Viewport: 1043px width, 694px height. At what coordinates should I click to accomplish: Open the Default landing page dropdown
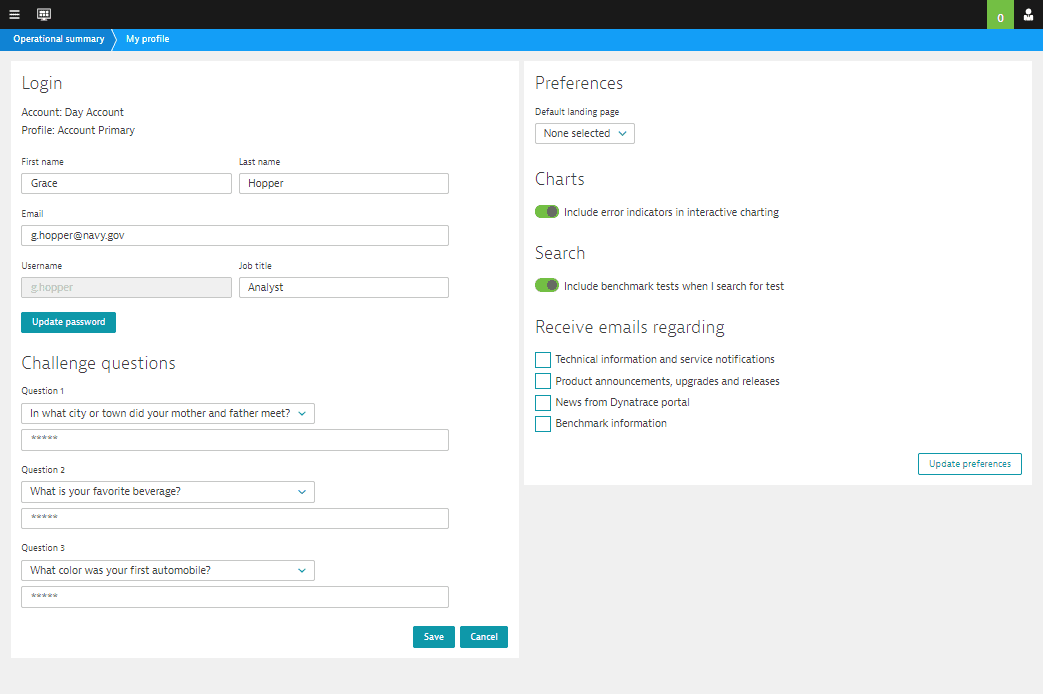pos(585,134)
